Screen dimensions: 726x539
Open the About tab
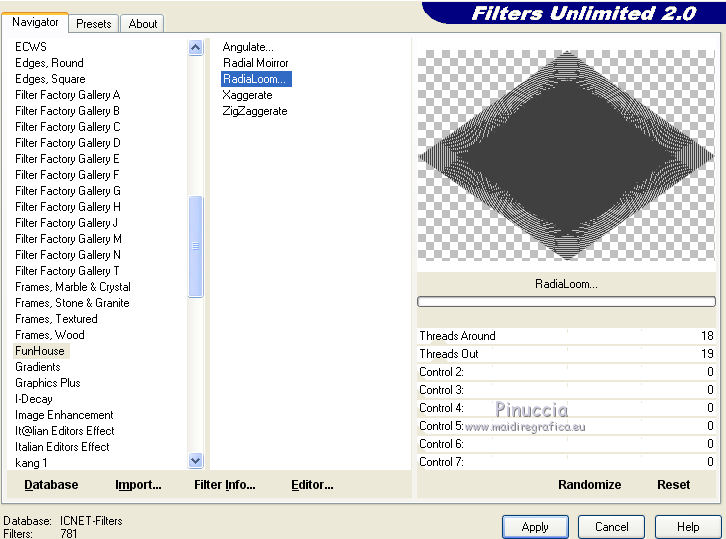tap(143, 24)
